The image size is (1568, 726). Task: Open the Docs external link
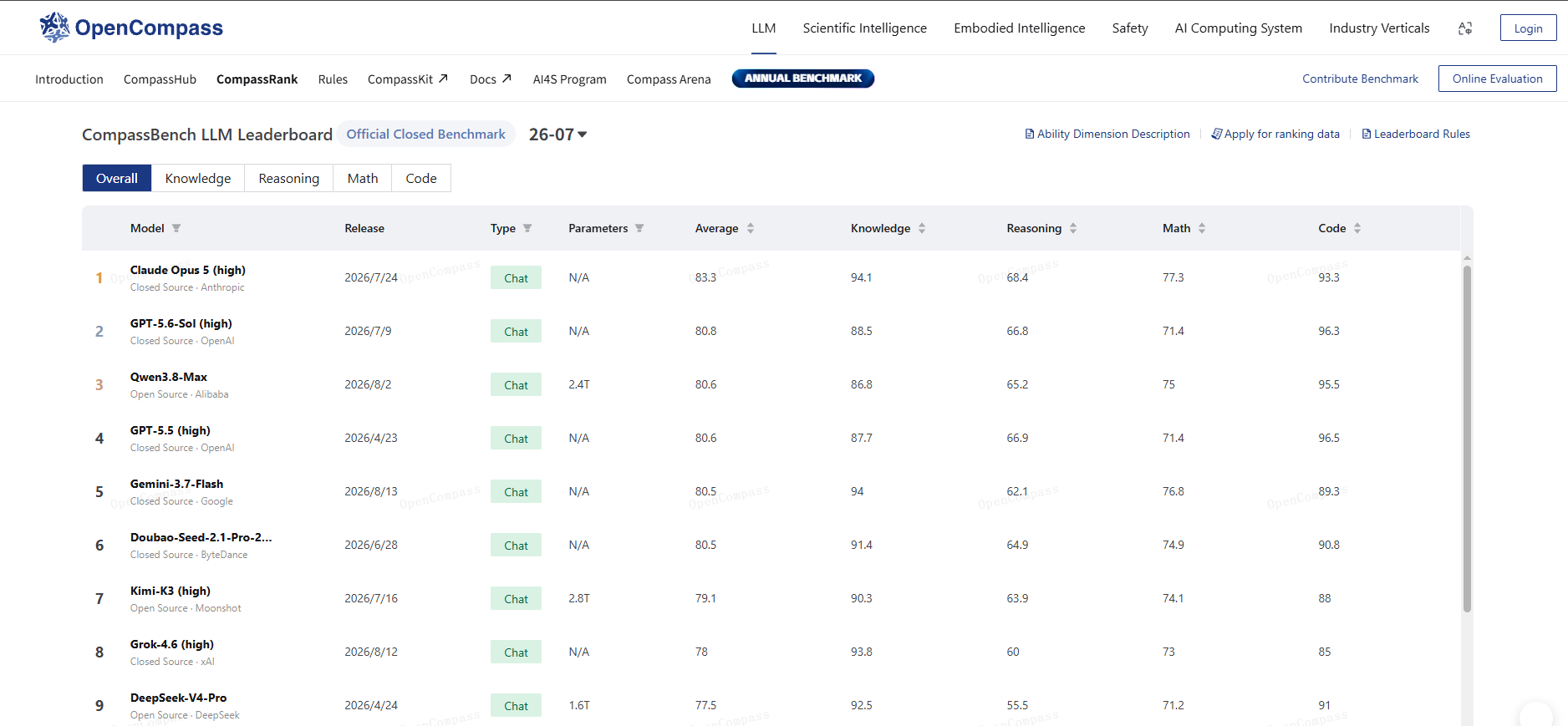[491, 79]
